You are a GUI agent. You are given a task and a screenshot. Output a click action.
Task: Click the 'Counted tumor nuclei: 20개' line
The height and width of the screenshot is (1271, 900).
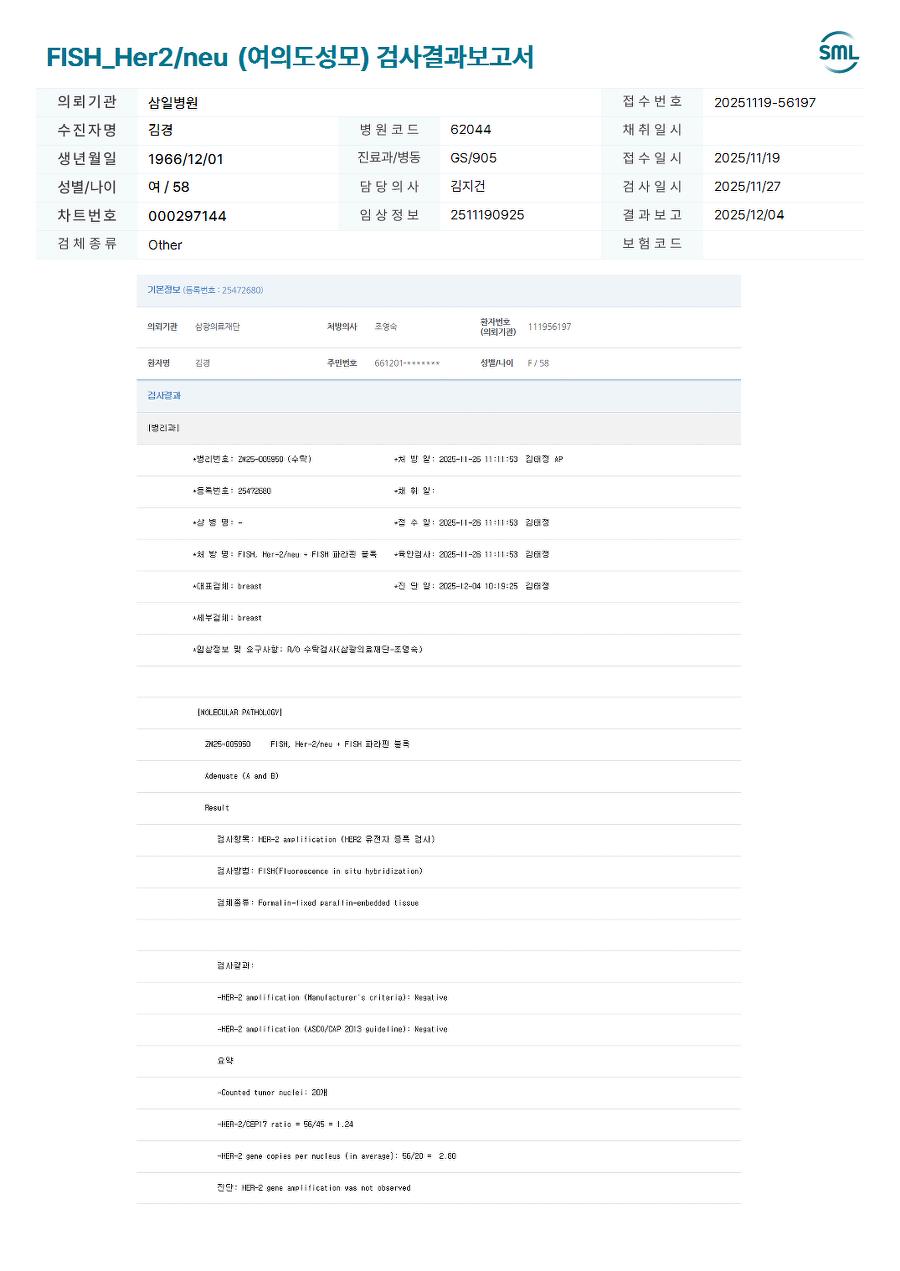click(272, 1093)
